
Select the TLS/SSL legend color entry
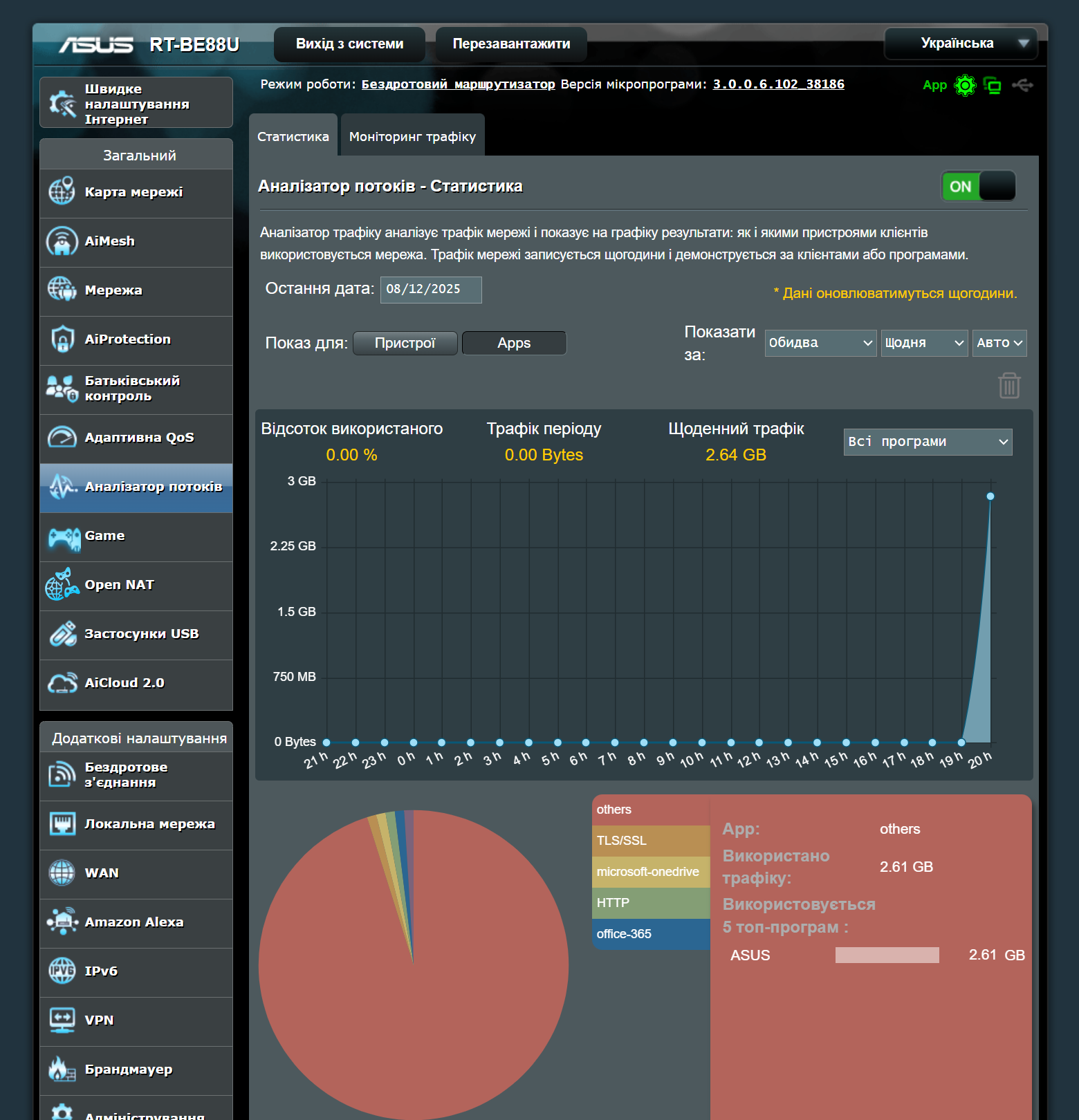tap(651, 841)
